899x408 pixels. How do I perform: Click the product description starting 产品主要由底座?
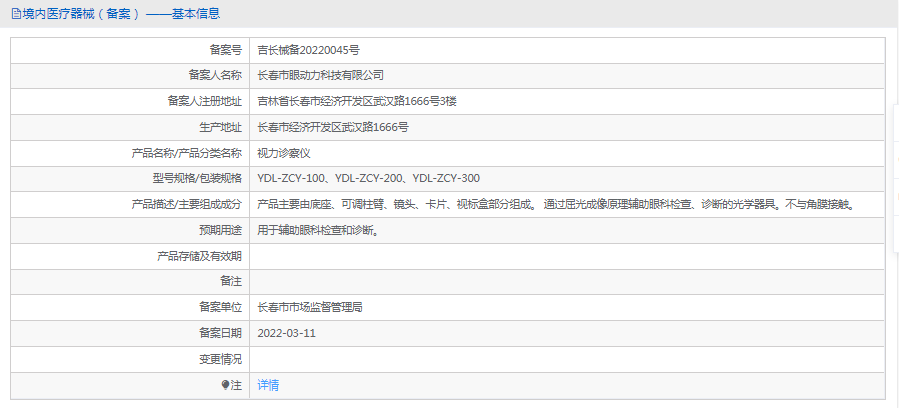557,205
